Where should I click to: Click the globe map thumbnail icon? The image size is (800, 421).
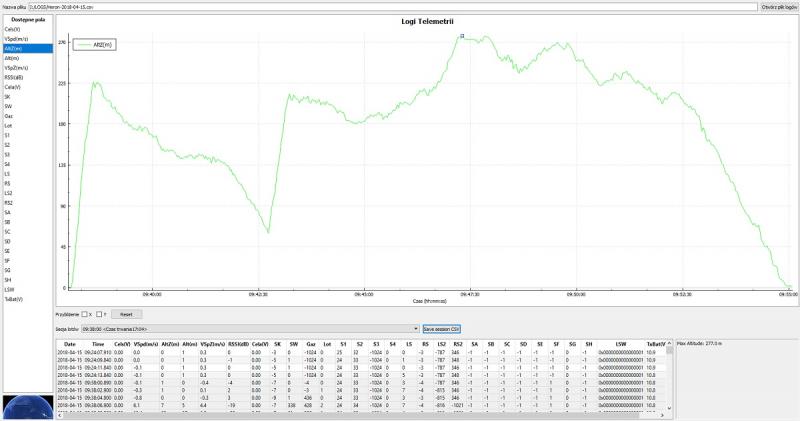click(x=27, y=407)
